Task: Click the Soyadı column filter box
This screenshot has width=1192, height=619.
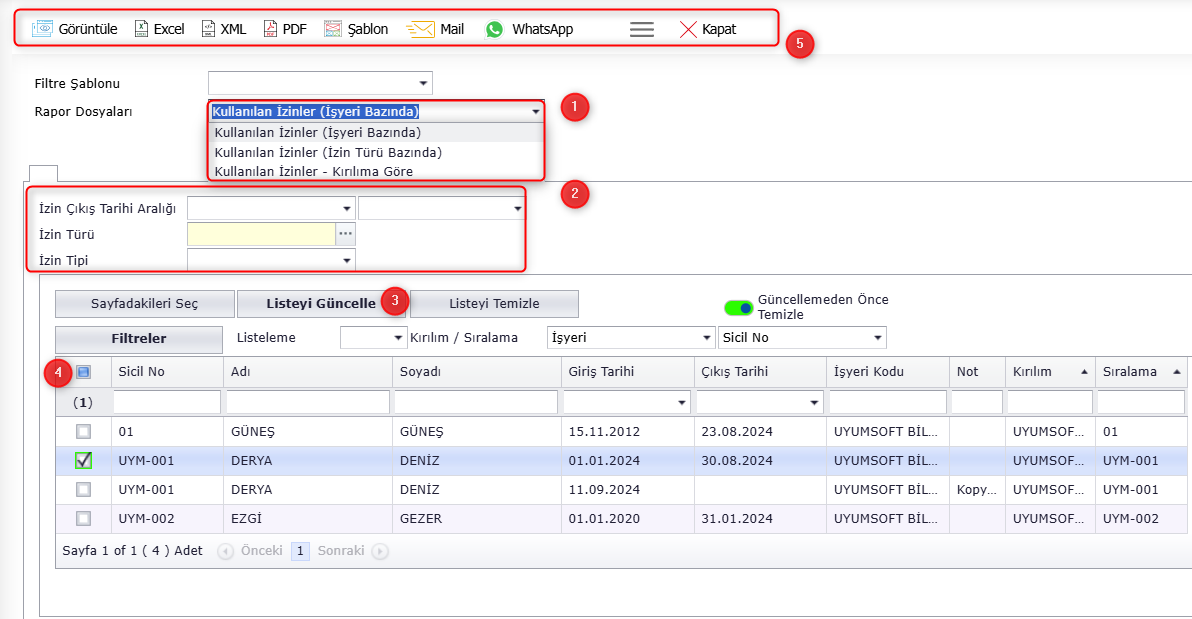Action: click(476, 402)
